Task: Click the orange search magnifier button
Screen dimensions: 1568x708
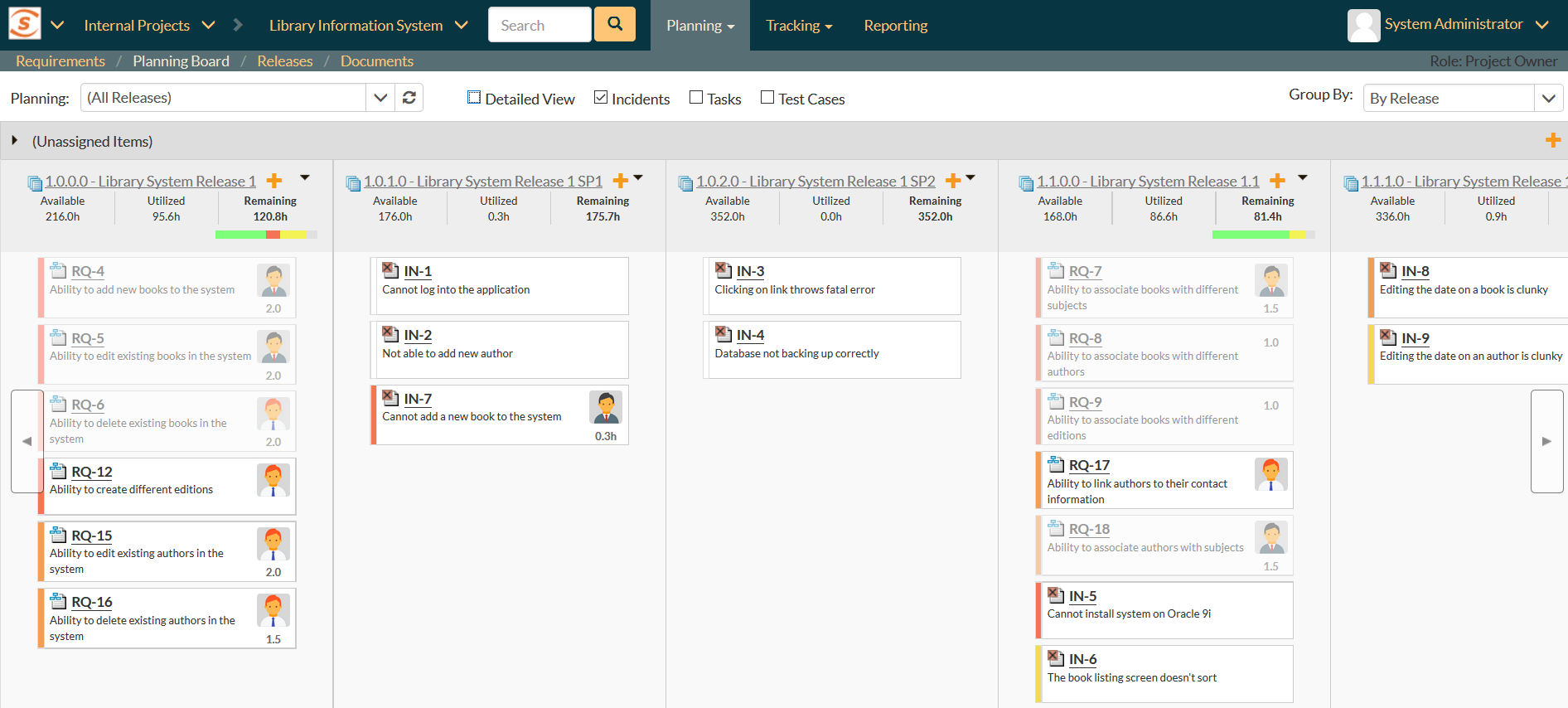Action: tap(615, 24)
